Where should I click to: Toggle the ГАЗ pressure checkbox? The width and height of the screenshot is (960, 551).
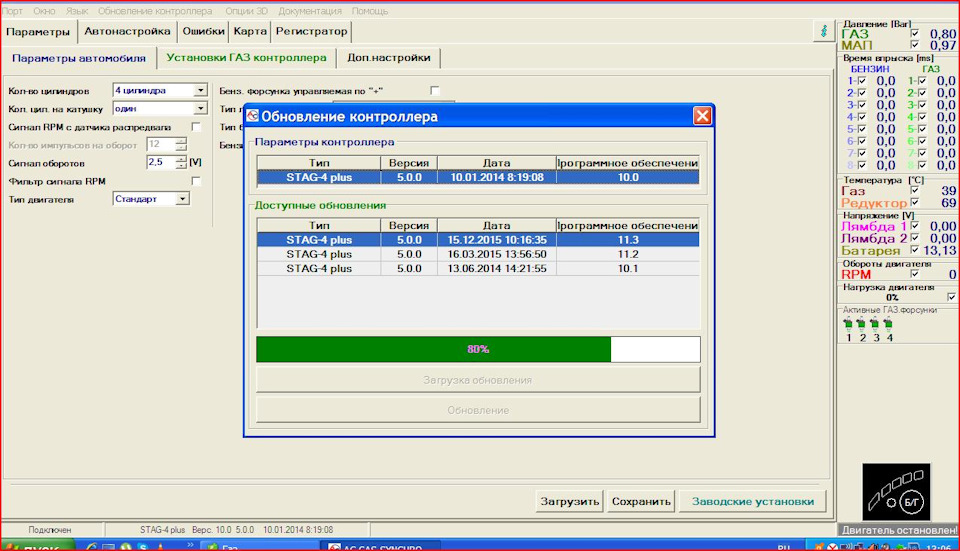pos(915,34)
